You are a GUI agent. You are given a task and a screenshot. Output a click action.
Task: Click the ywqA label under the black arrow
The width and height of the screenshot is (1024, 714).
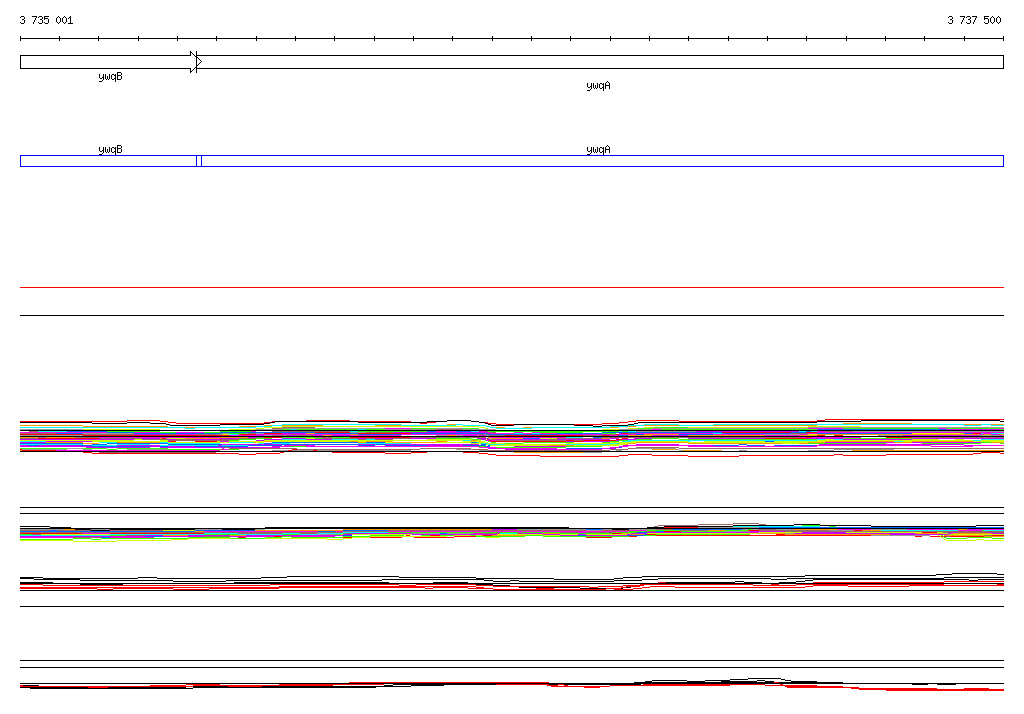coord(598,86)
